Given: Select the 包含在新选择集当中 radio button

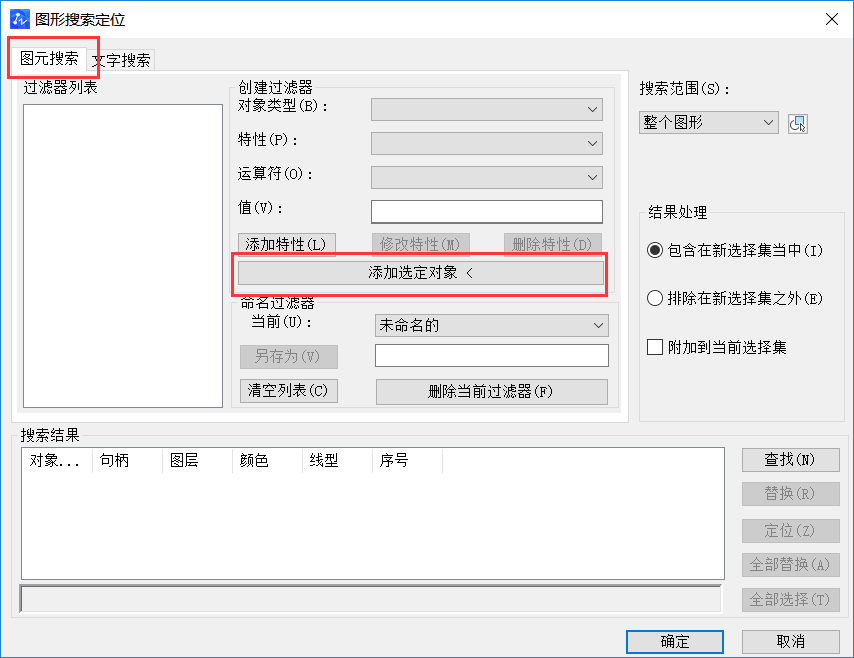Looking at the screenshot, I should click(657, 251).
